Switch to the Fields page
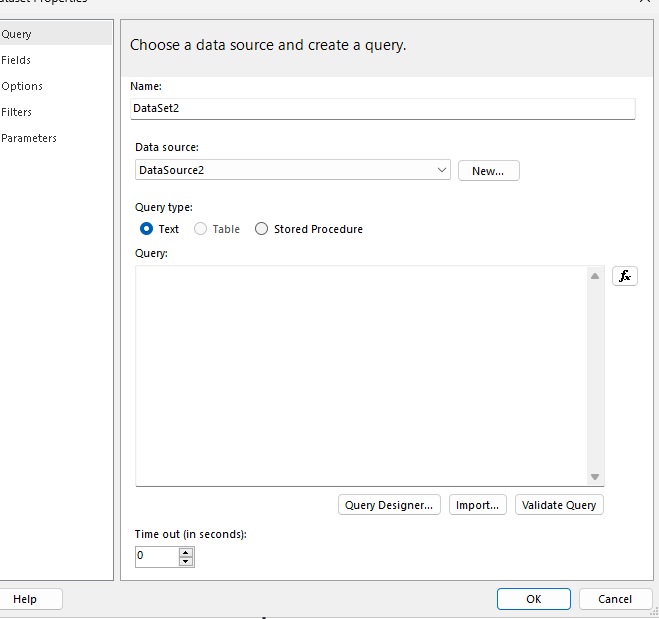659x619 pixels. coord(16,60)
